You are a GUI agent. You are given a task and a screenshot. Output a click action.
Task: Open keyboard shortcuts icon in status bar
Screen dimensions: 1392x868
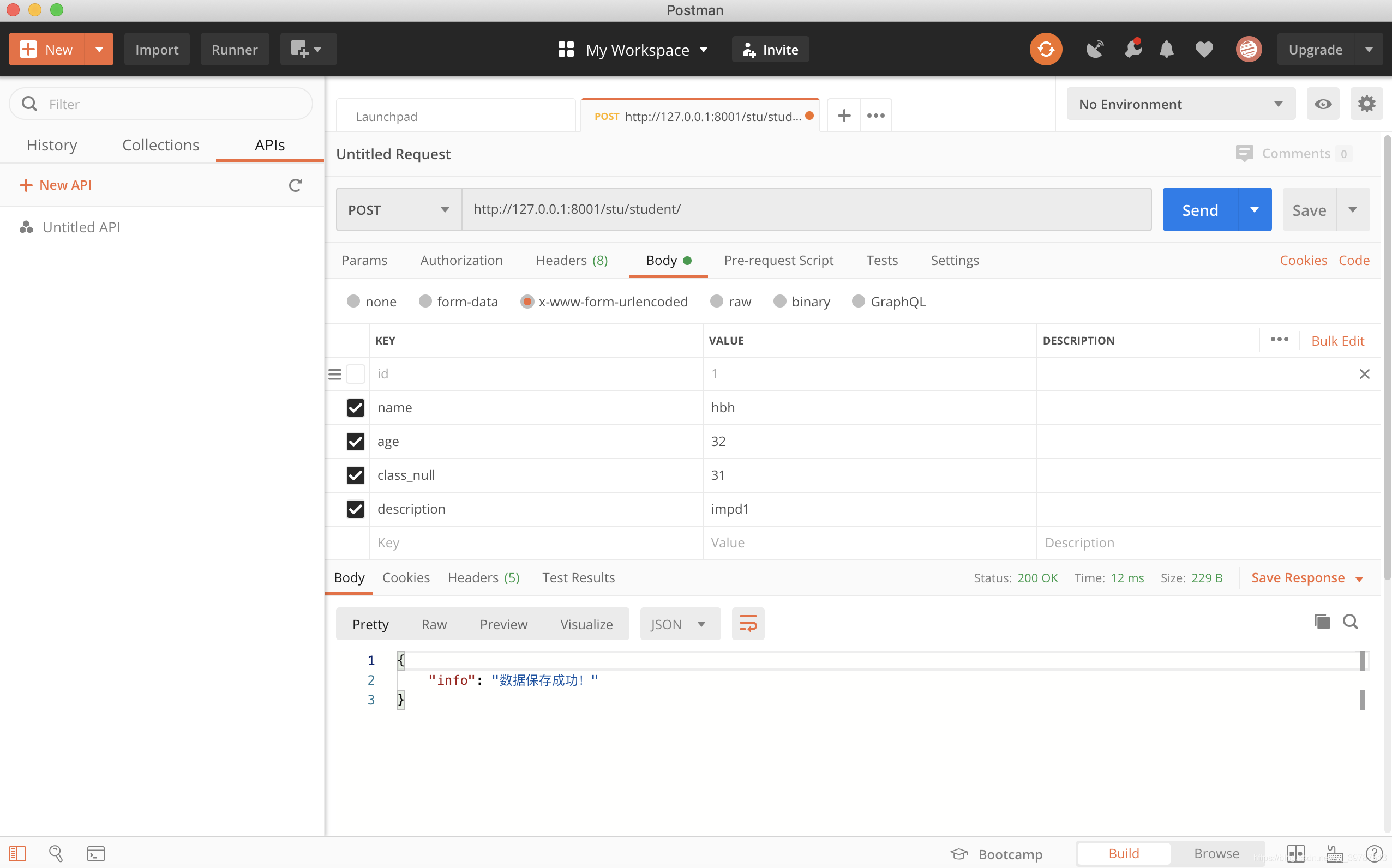(x=1334, y=854)
